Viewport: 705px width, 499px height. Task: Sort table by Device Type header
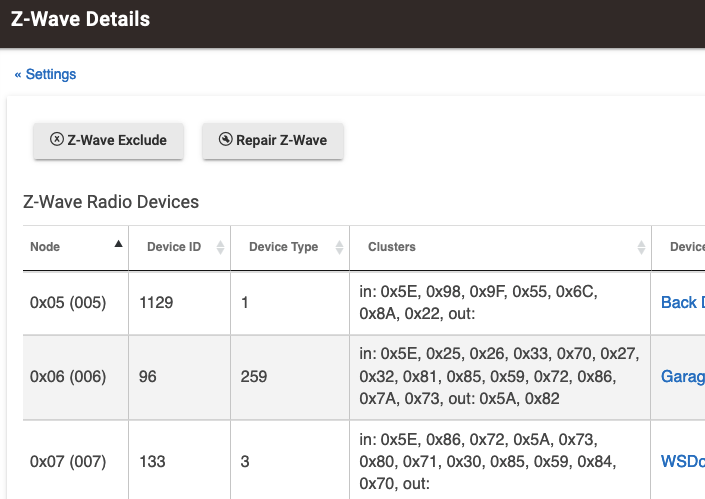(x=290, y=247)
